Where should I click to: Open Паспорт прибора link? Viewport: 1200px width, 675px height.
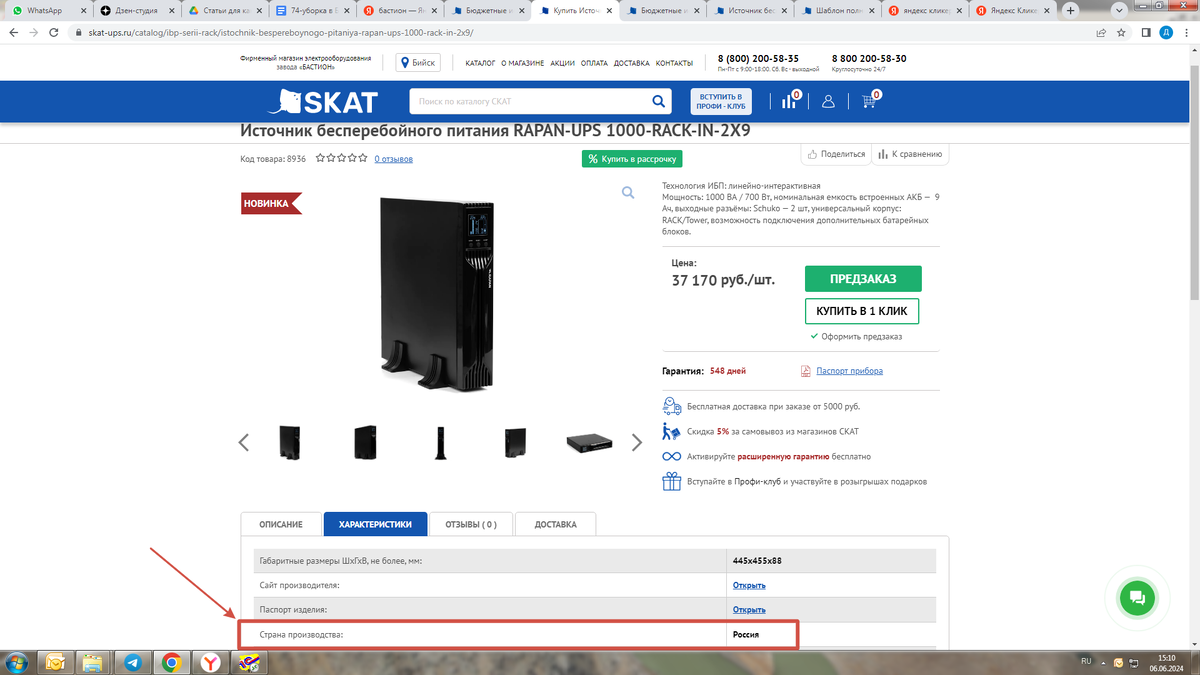point(849,371)
